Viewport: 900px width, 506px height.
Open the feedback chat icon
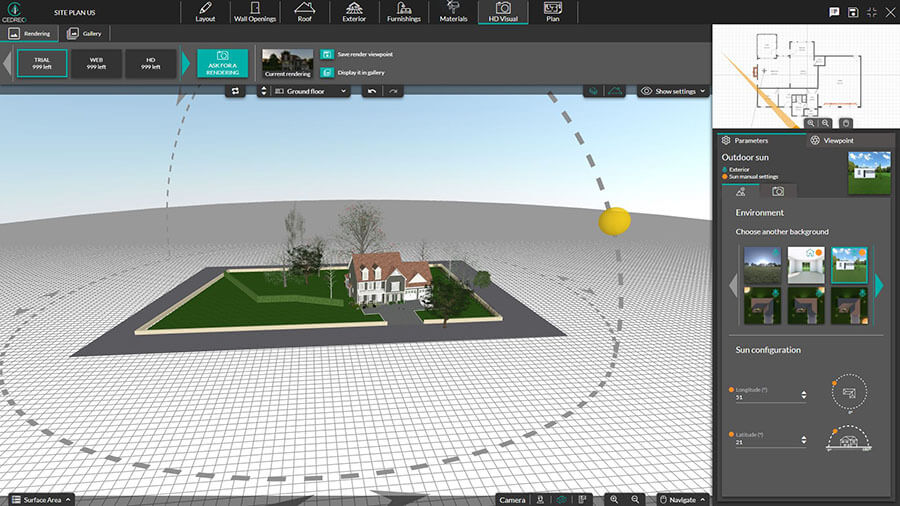[834, 12]
